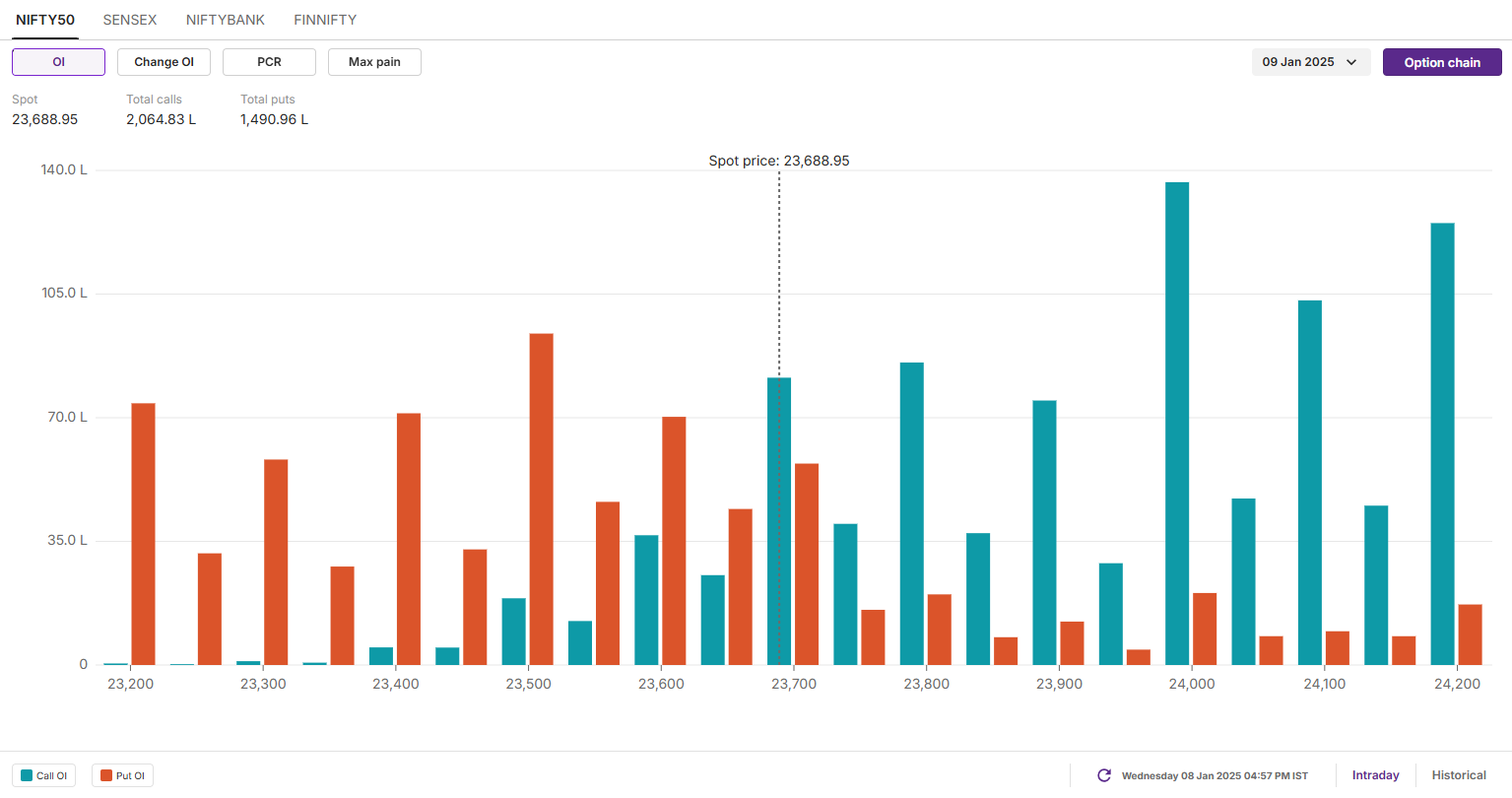Image resolution: width=1512 pixels, height=798 pixels.
Task: Click the 23,500 strike Call OI bar
Action: click(513, 632)
